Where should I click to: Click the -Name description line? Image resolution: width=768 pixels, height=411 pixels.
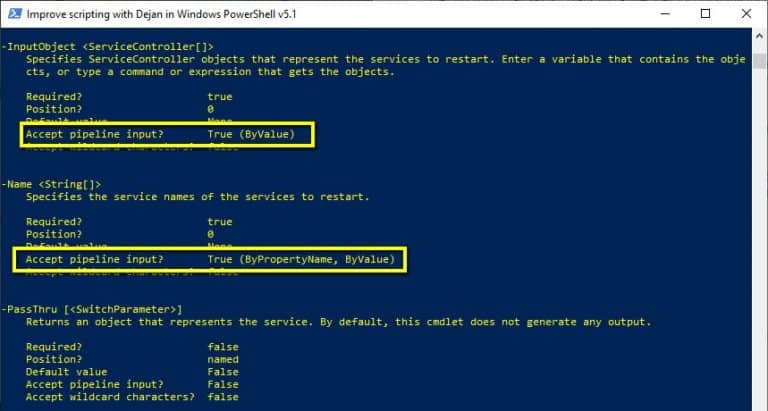(x=197, y=196)
